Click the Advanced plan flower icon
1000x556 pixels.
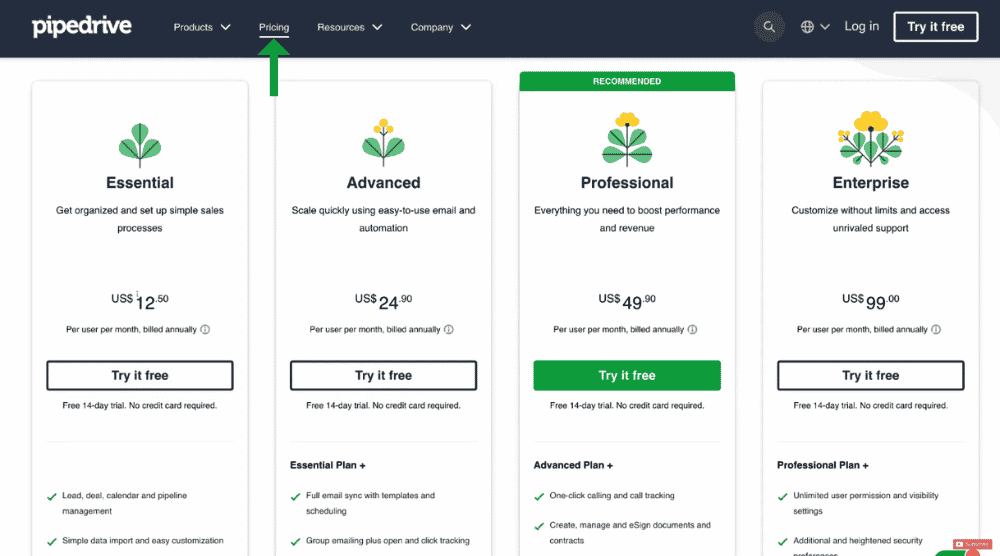[383, 143]
